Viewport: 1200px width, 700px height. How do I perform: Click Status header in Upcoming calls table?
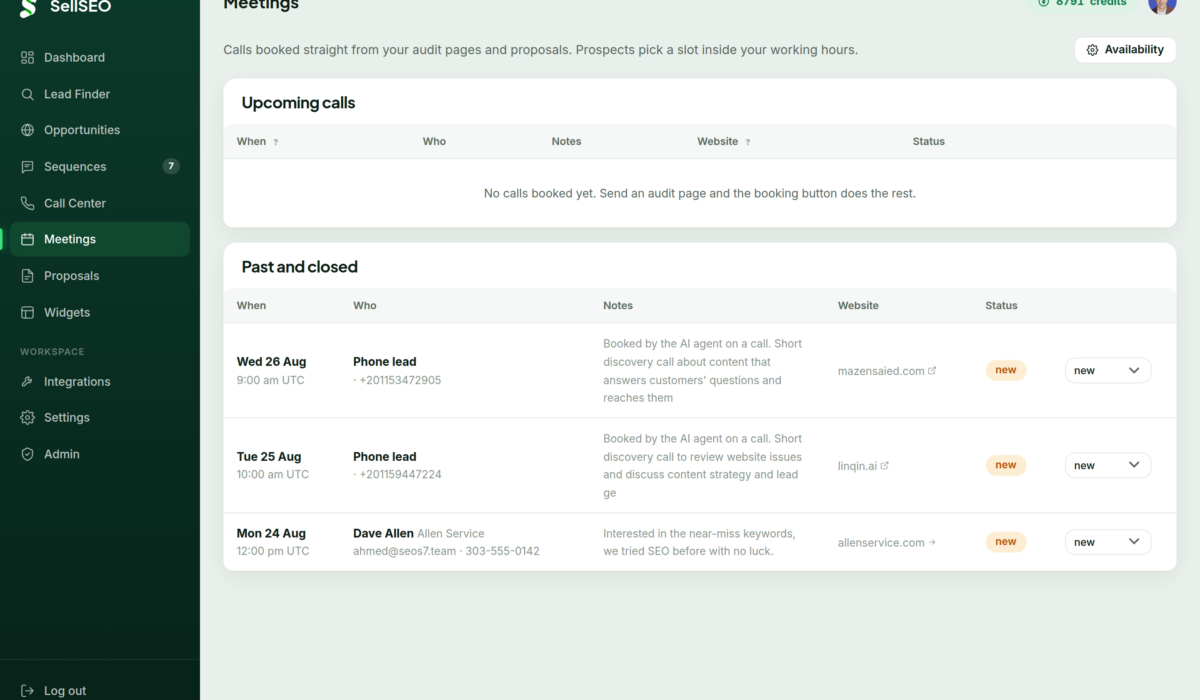929,142
